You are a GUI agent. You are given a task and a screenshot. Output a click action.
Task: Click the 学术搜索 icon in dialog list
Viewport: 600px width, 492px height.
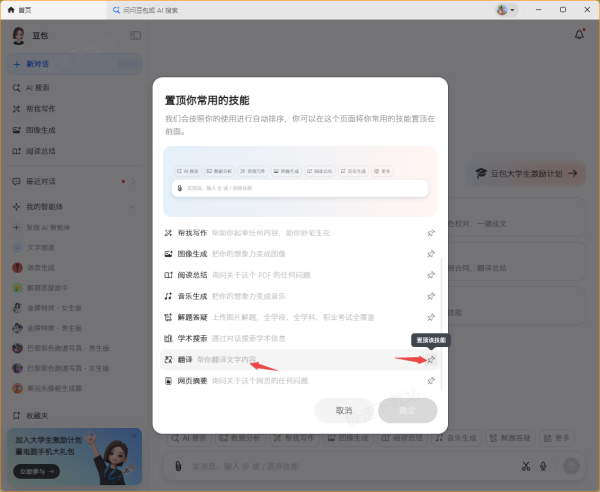168,338
